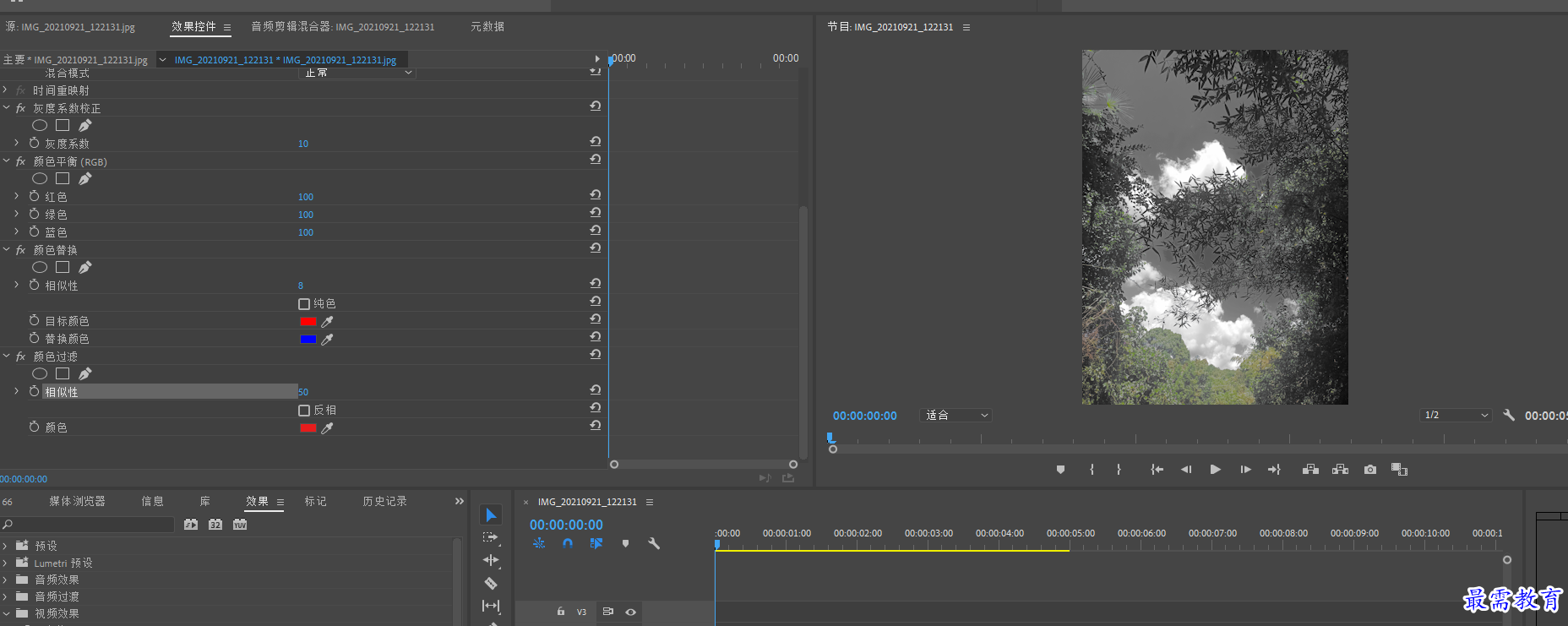The image size is (1568, 626).
Task: Go to In point in Program monitor
Action: coord(1157,470)
